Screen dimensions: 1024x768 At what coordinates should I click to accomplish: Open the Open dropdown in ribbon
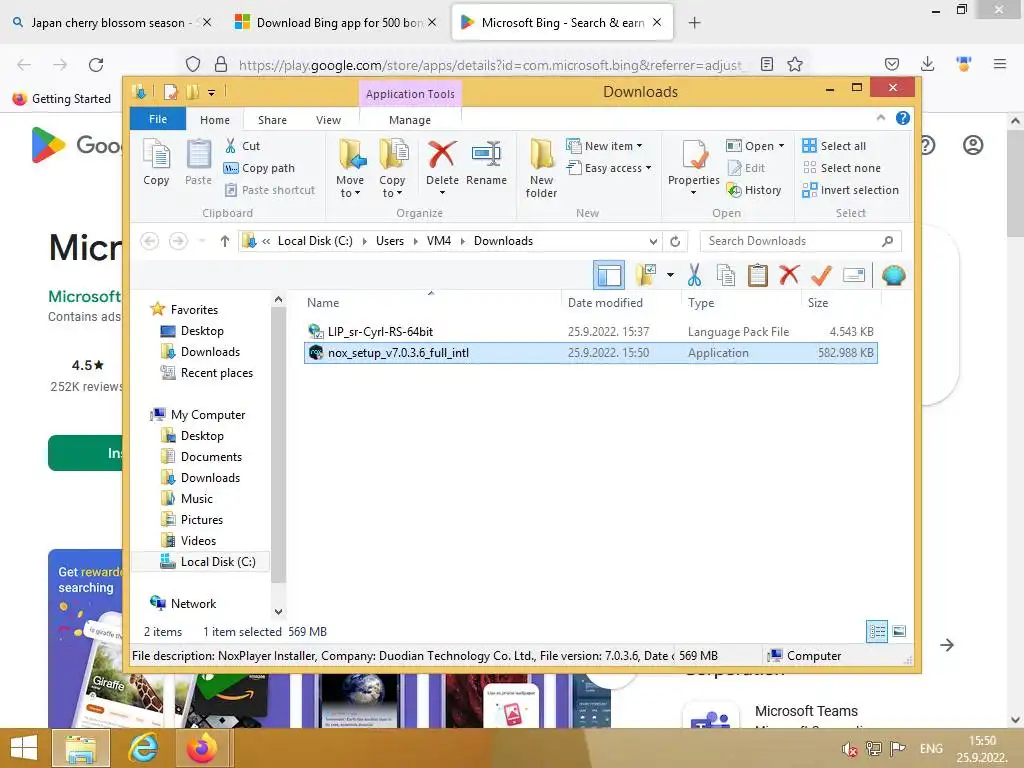pyautogui.click(x=755, y=146)
